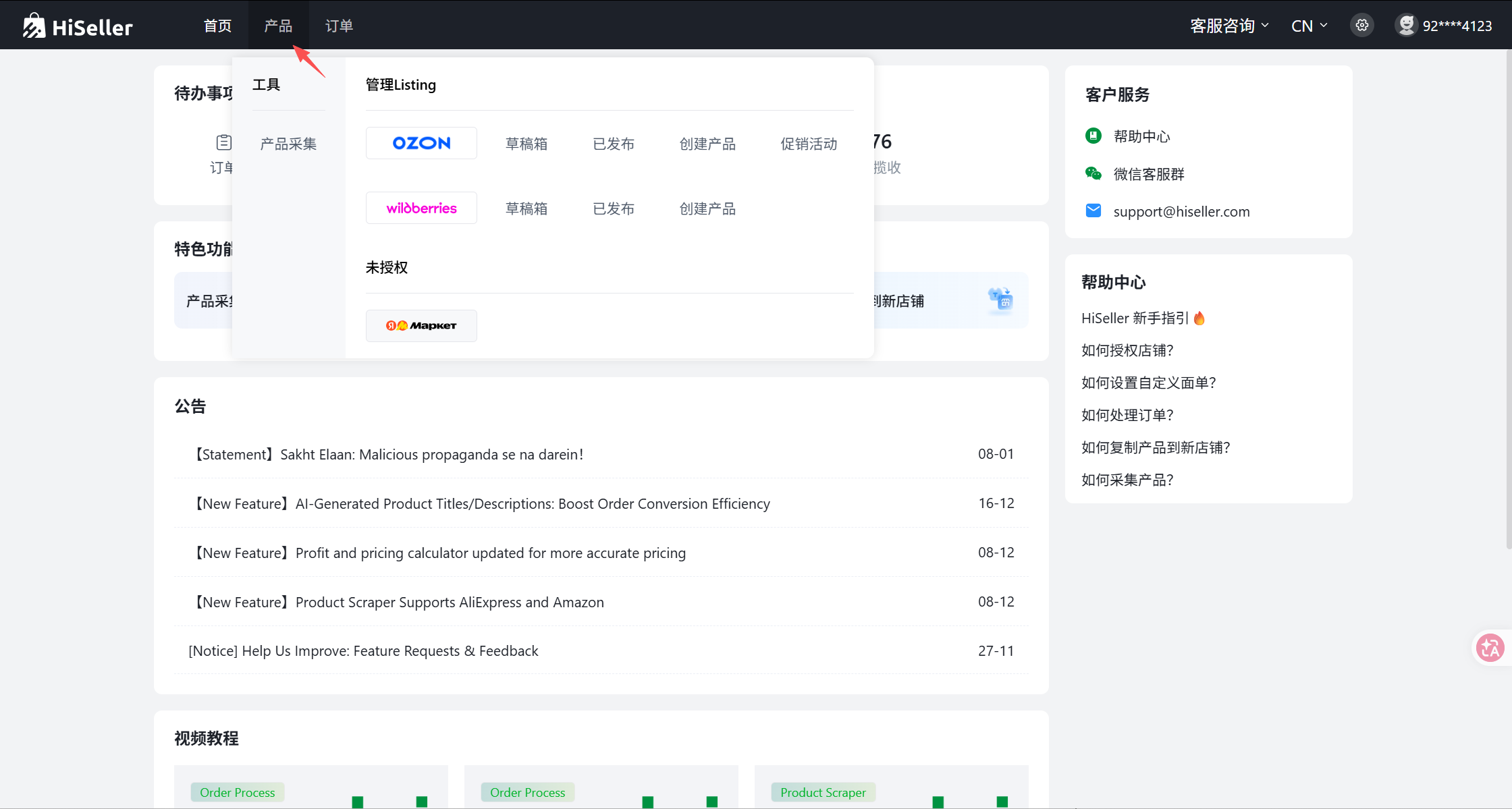Screen dimensions: 1512x809
Task: Click the HiSeller logo icon
Action: 34,26
